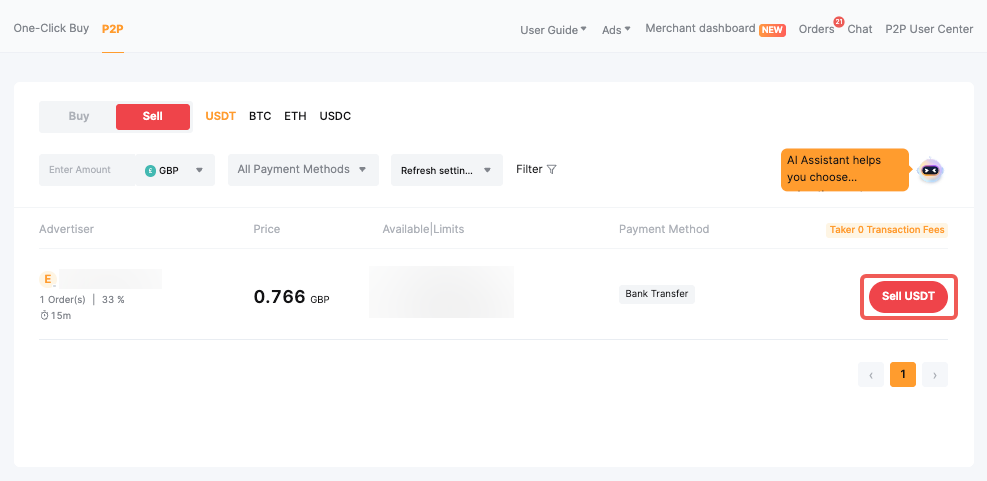This screenshot has width=987, height=481.
Task: Open the GBP currency dropdown
Action: pos(176,170)
